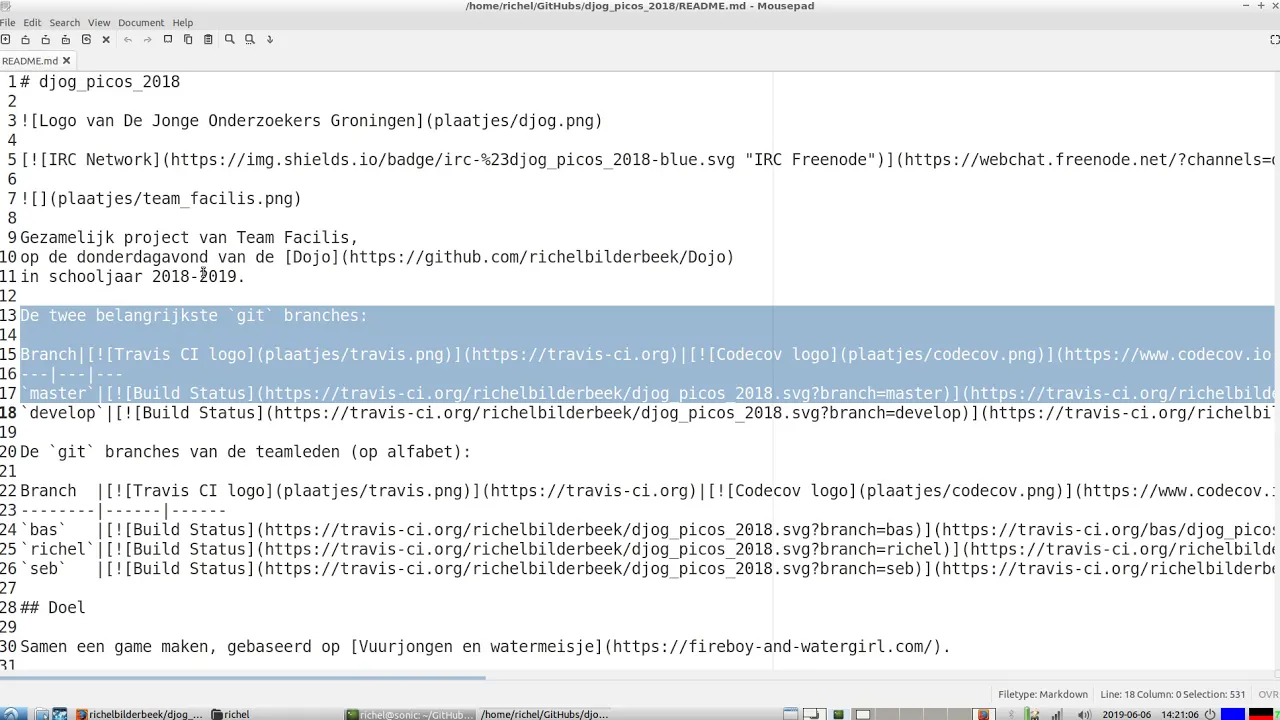Click the `seb` branch table row

[647, 569]
